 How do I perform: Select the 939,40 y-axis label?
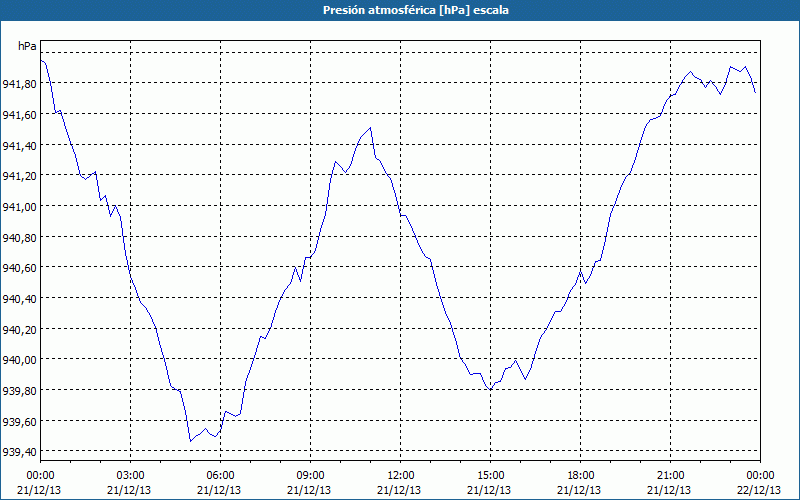click(x=19, y=452)
